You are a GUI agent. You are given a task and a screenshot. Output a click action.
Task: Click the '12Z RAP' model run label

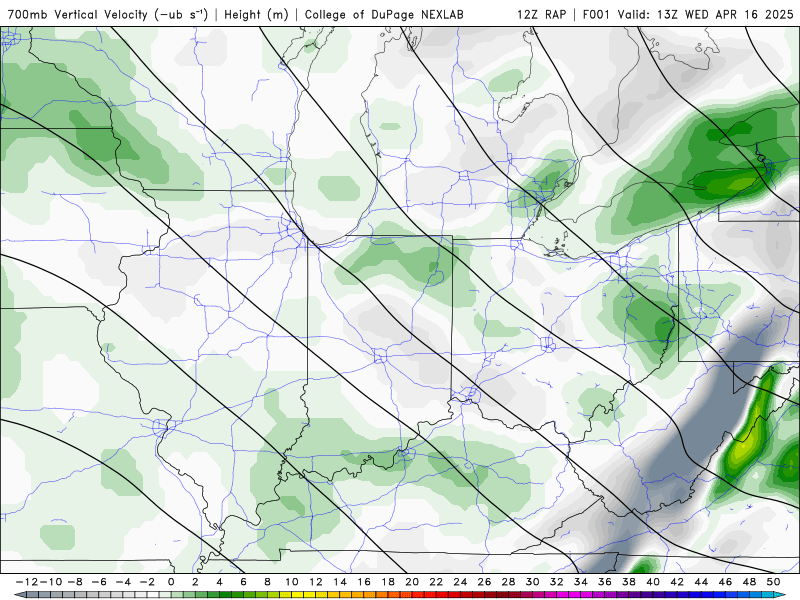click(x=541, y=14)
